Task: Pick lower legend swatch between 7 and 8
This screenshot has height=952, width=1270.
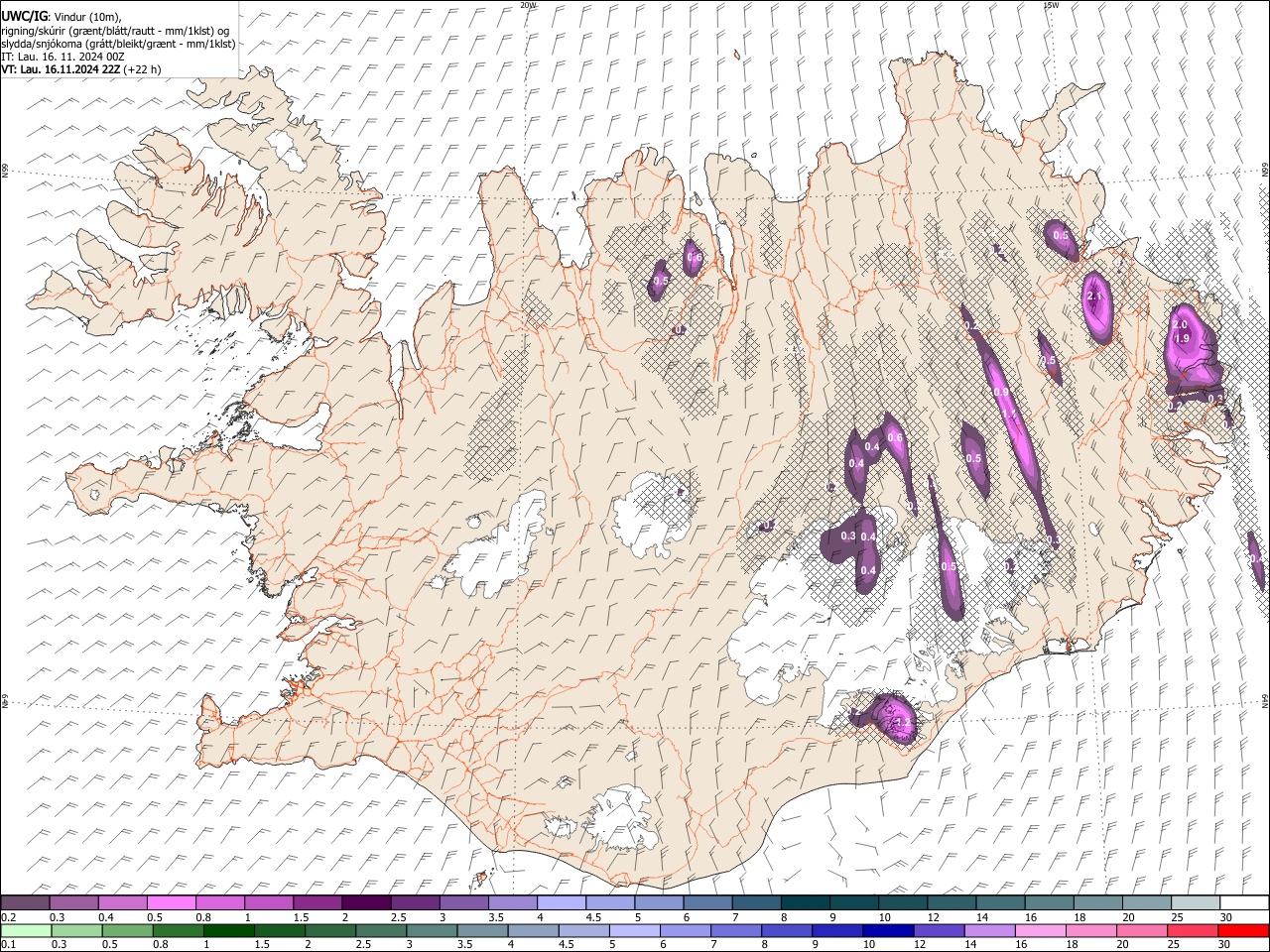Action: (x=735, y=931)
